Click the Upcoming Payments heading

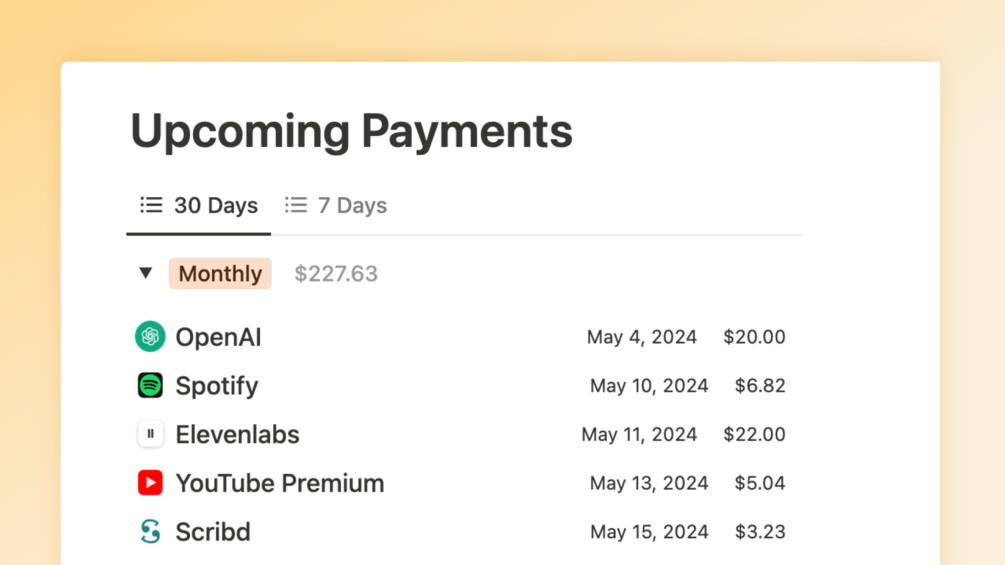point(351,131)
